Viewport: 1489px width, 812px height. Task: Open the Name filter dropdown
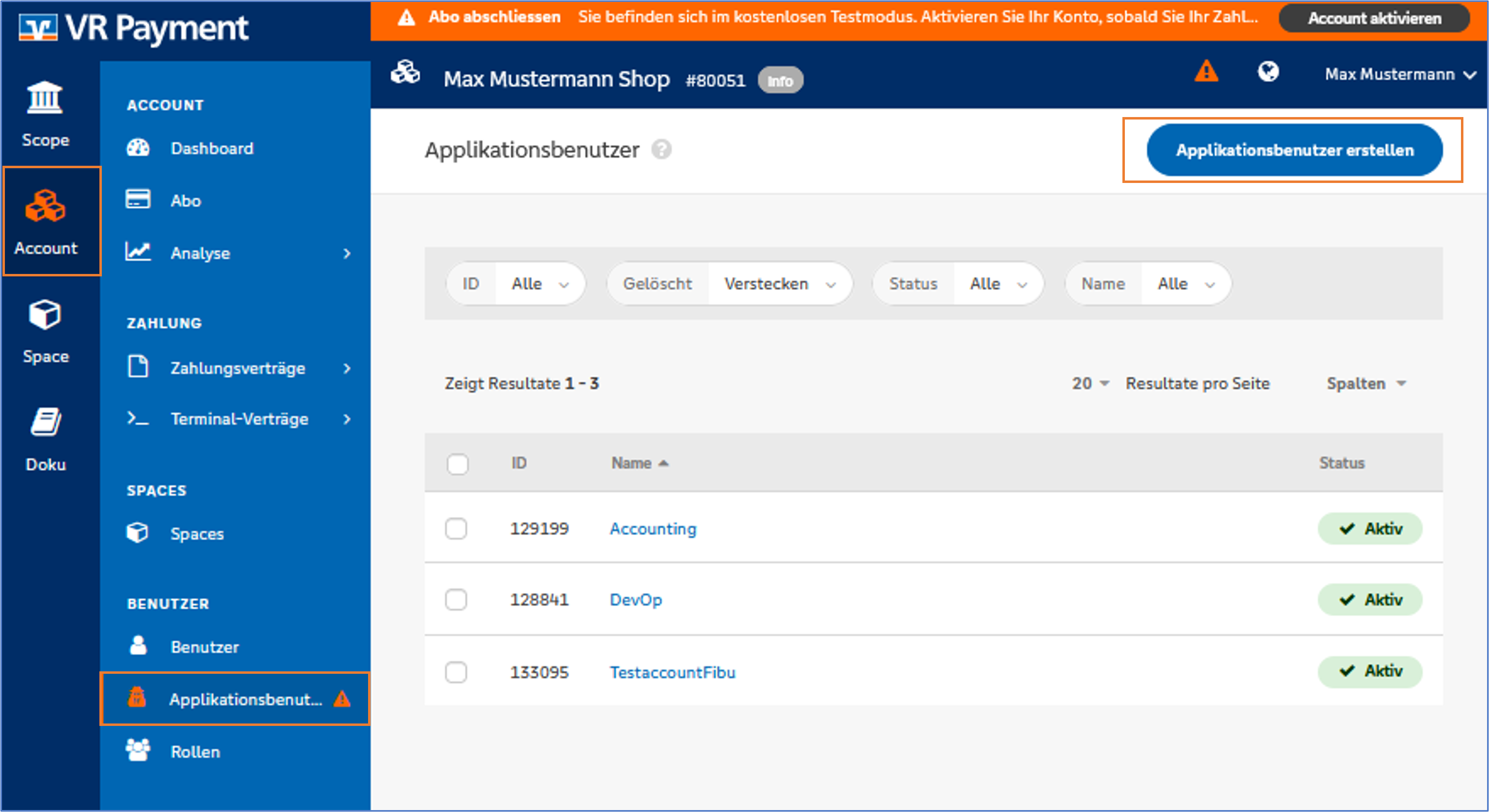(1148, 284)
